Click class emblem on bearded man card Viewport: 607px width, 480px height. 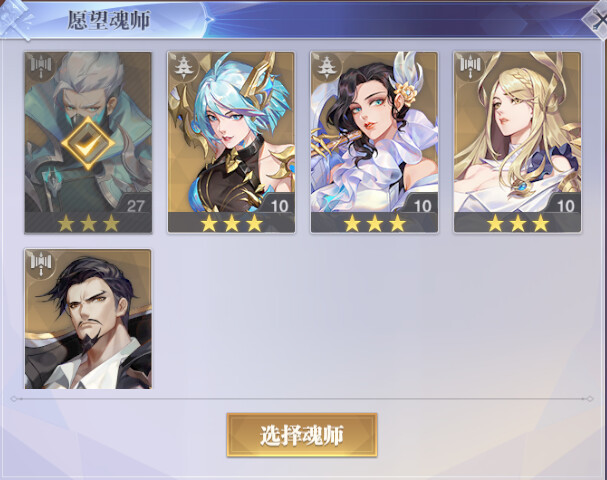click(x=41, y=264)
